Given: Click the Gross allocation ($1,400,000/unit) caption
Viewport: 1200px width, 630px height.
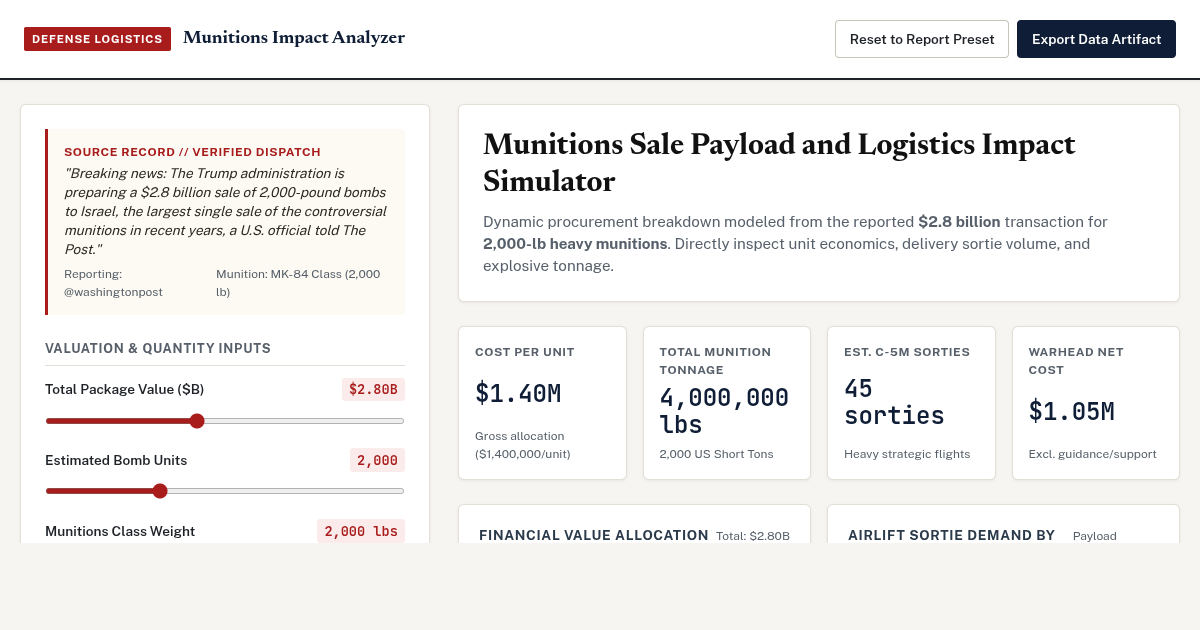Looking at the screenshot, I should [x=522, y=445].
